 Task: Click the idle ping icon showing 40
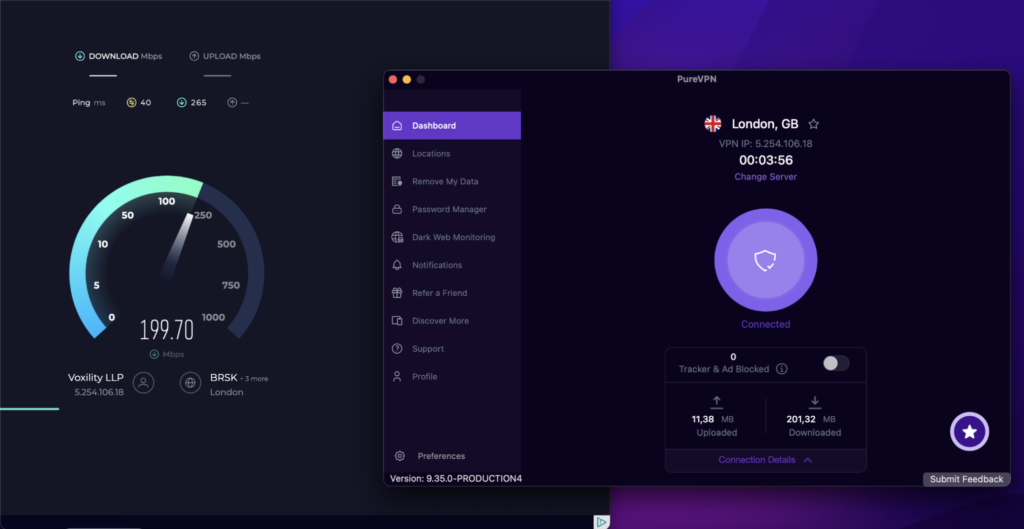(131, 103)
